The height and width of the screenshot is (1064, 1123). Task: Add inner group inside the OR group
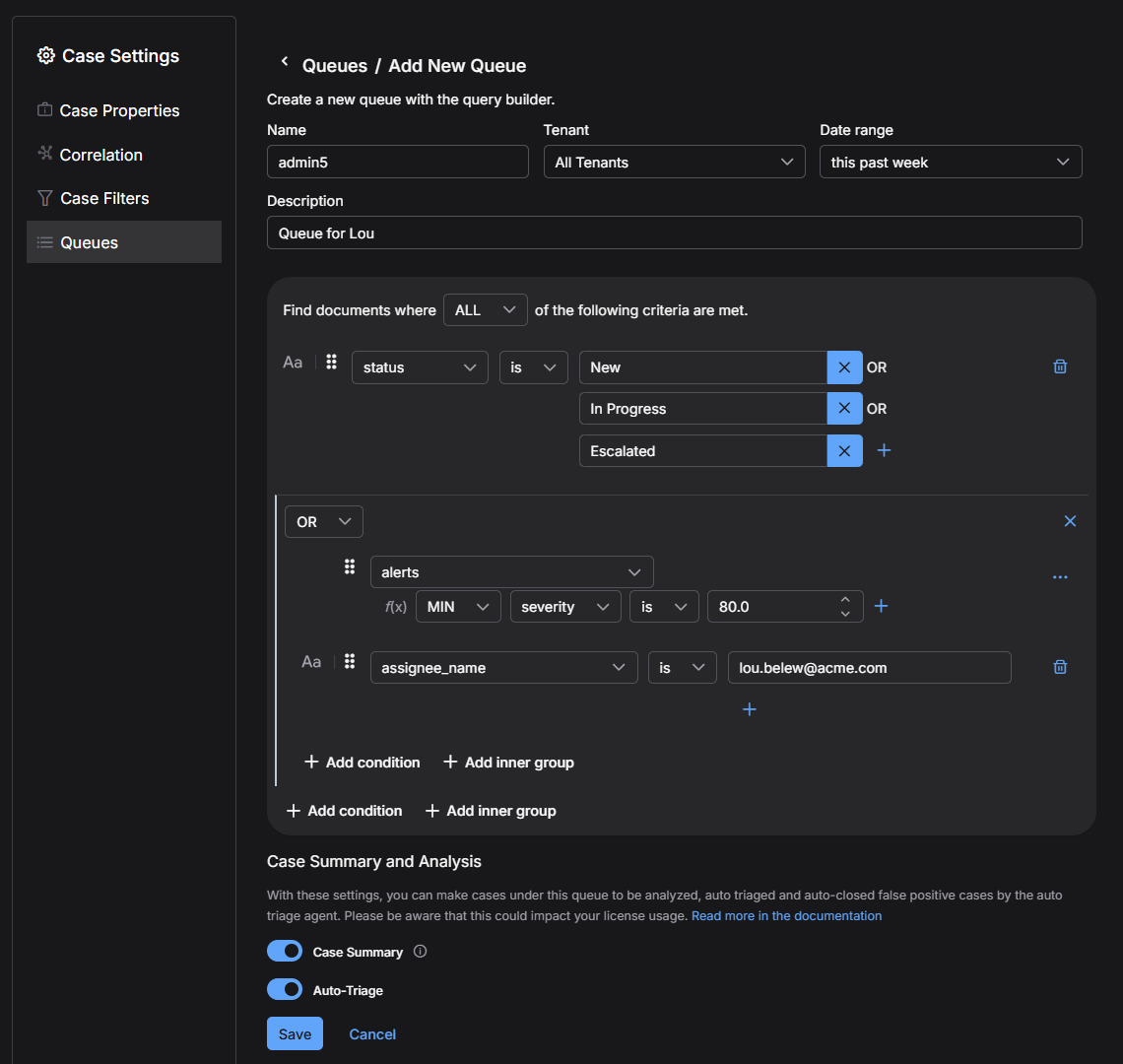tap(508, 763)
